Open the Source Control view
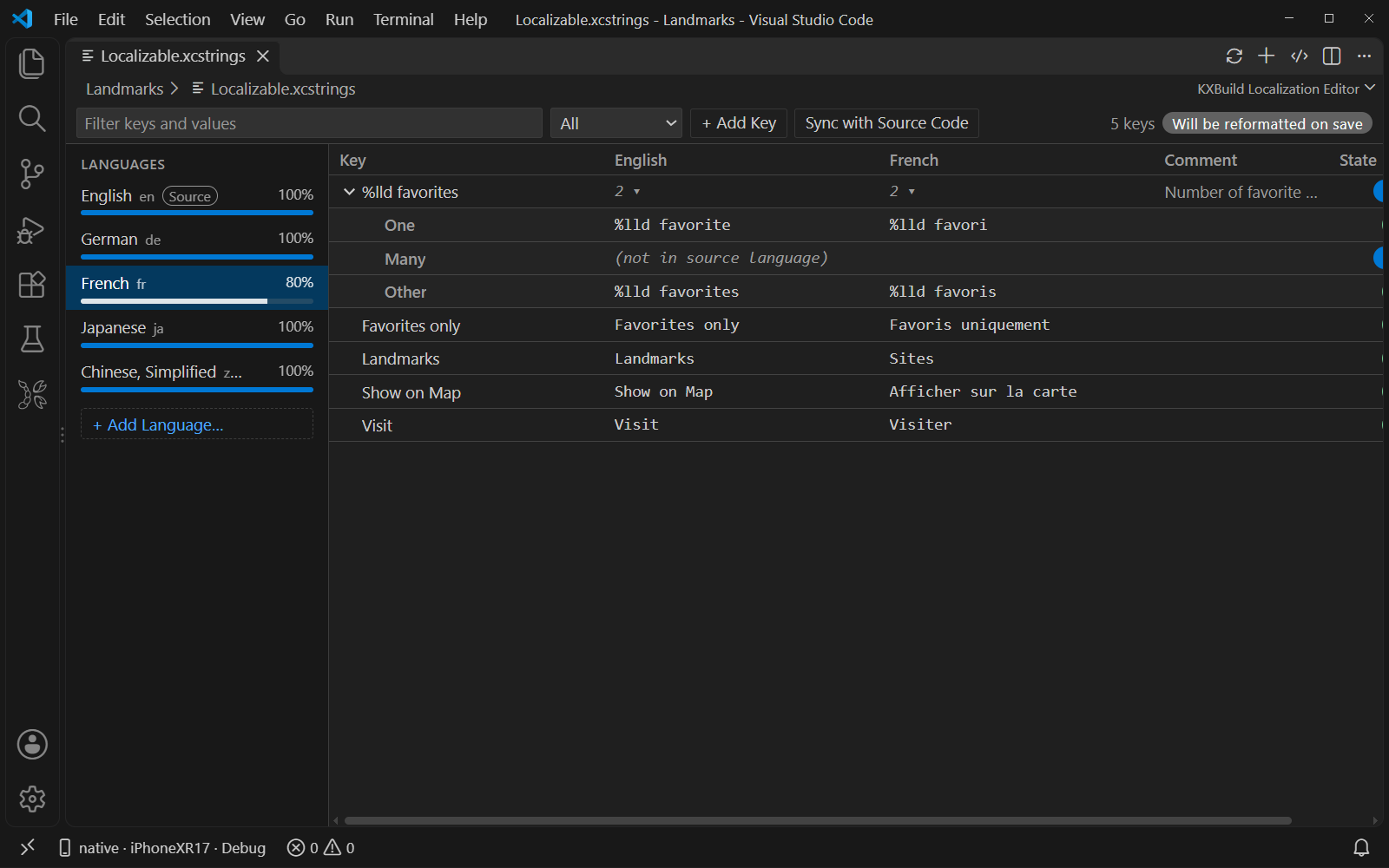Screen dimensions: 1389x868 coord(32,174)
